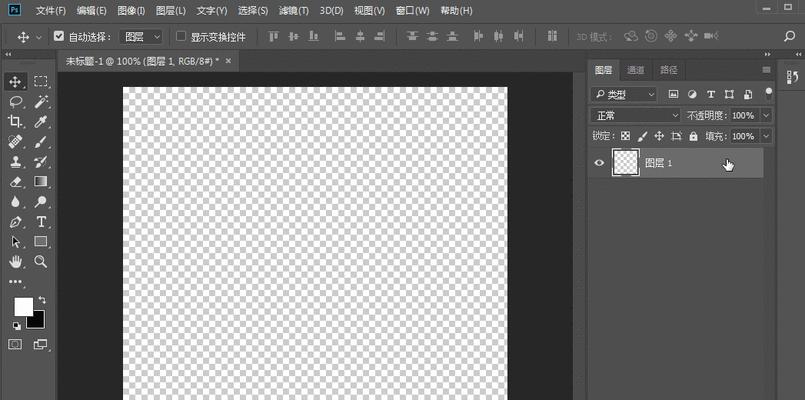Open the 正常 blend mode dropdown
805x400 pixels.
pos(636,116)
